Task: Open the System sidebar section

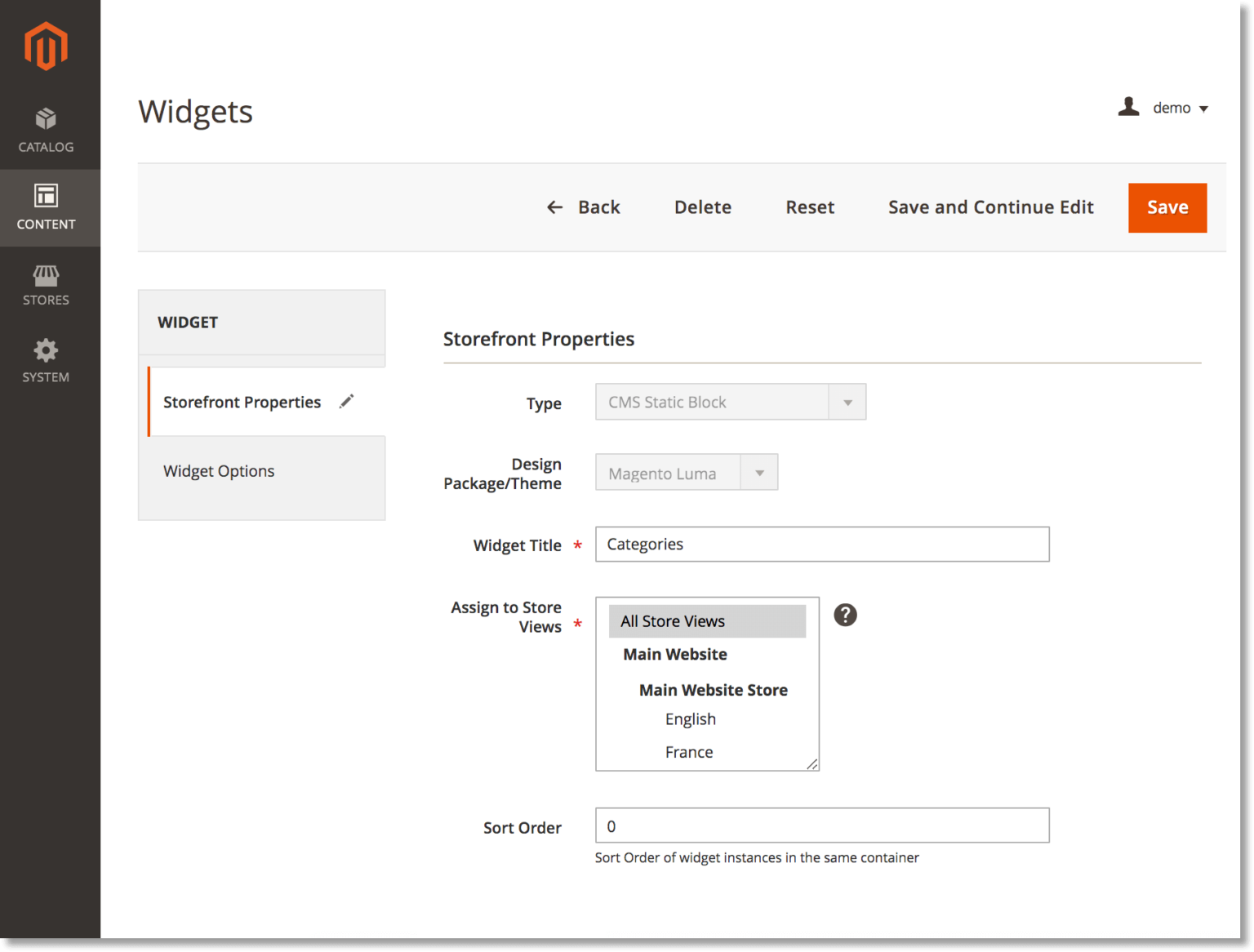Action: coord(47,360)
